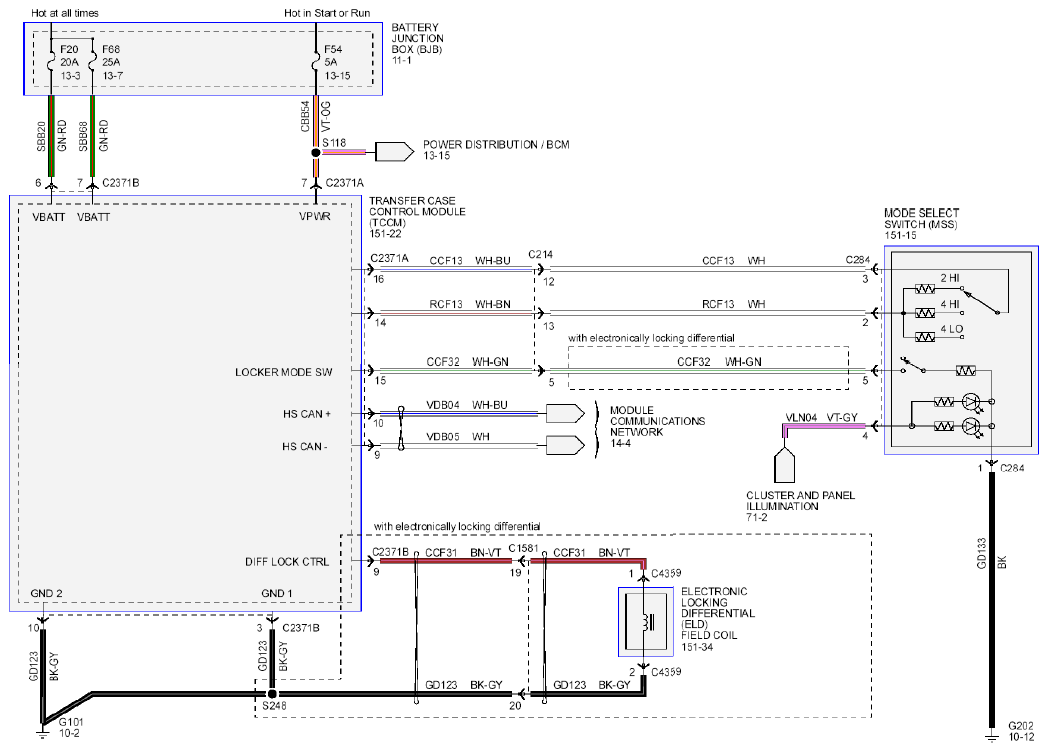Click the "G101 10-2" ground label
This screenshot has height=752, width=1048.
coord(70,727)
